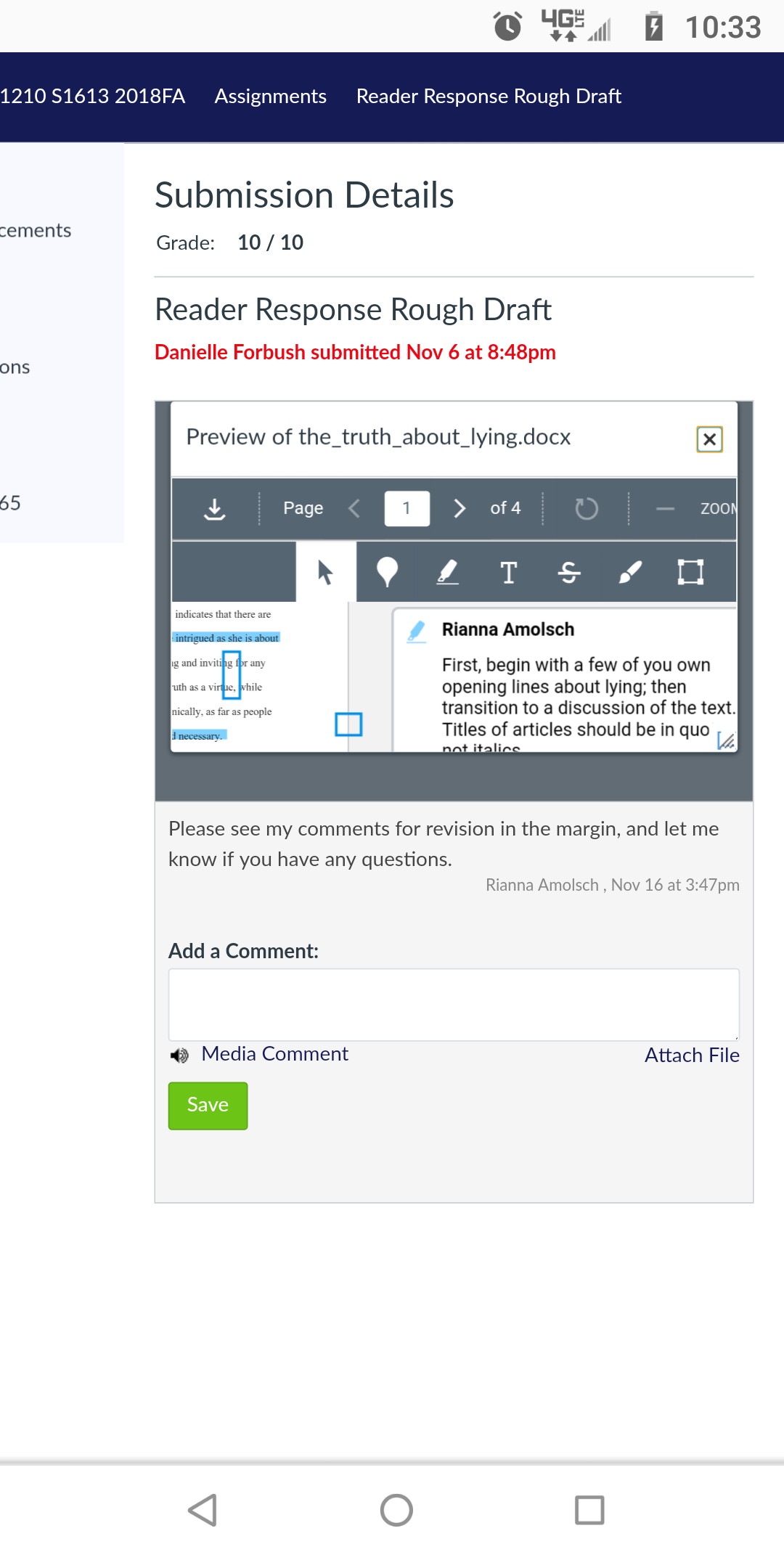Rotate the document preview
Viewport: 784px width, 1568px height.
click(x=587, y=508)
